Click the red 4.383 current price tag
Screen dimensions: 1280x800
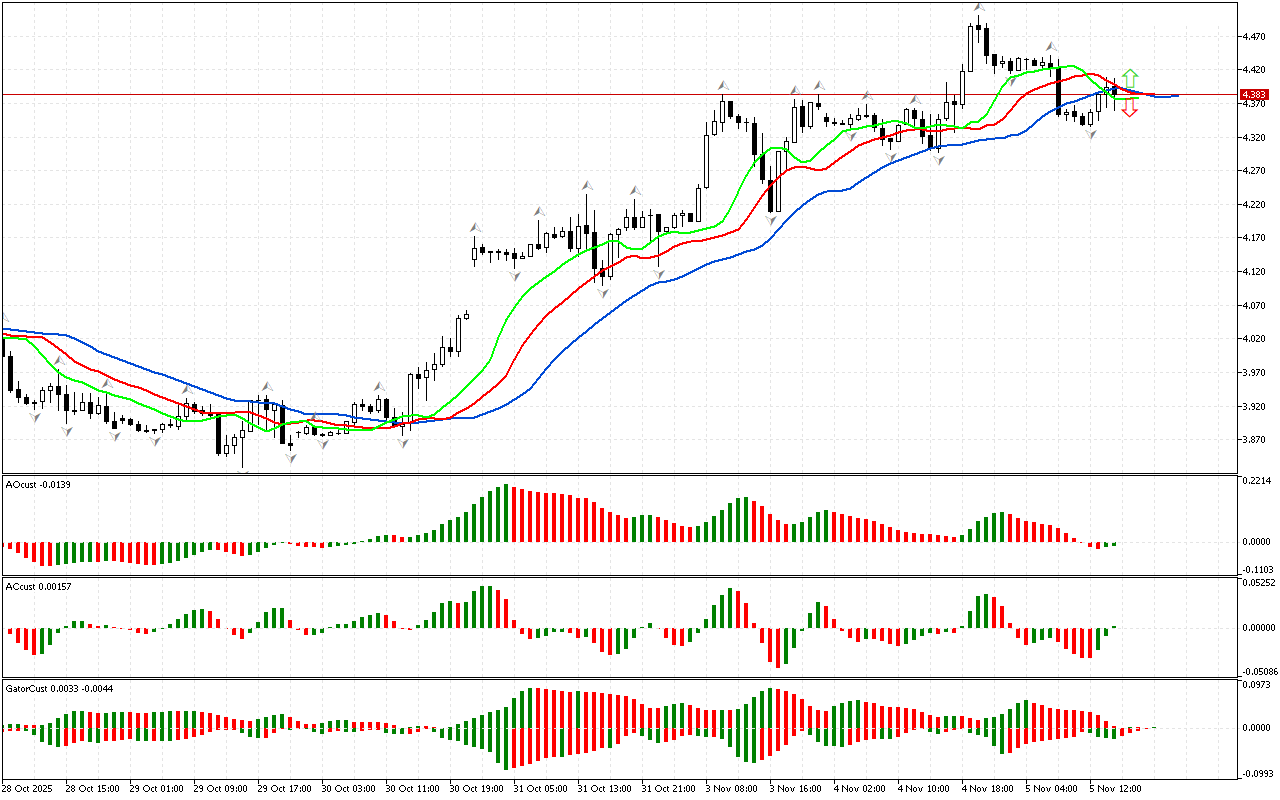1251,95
